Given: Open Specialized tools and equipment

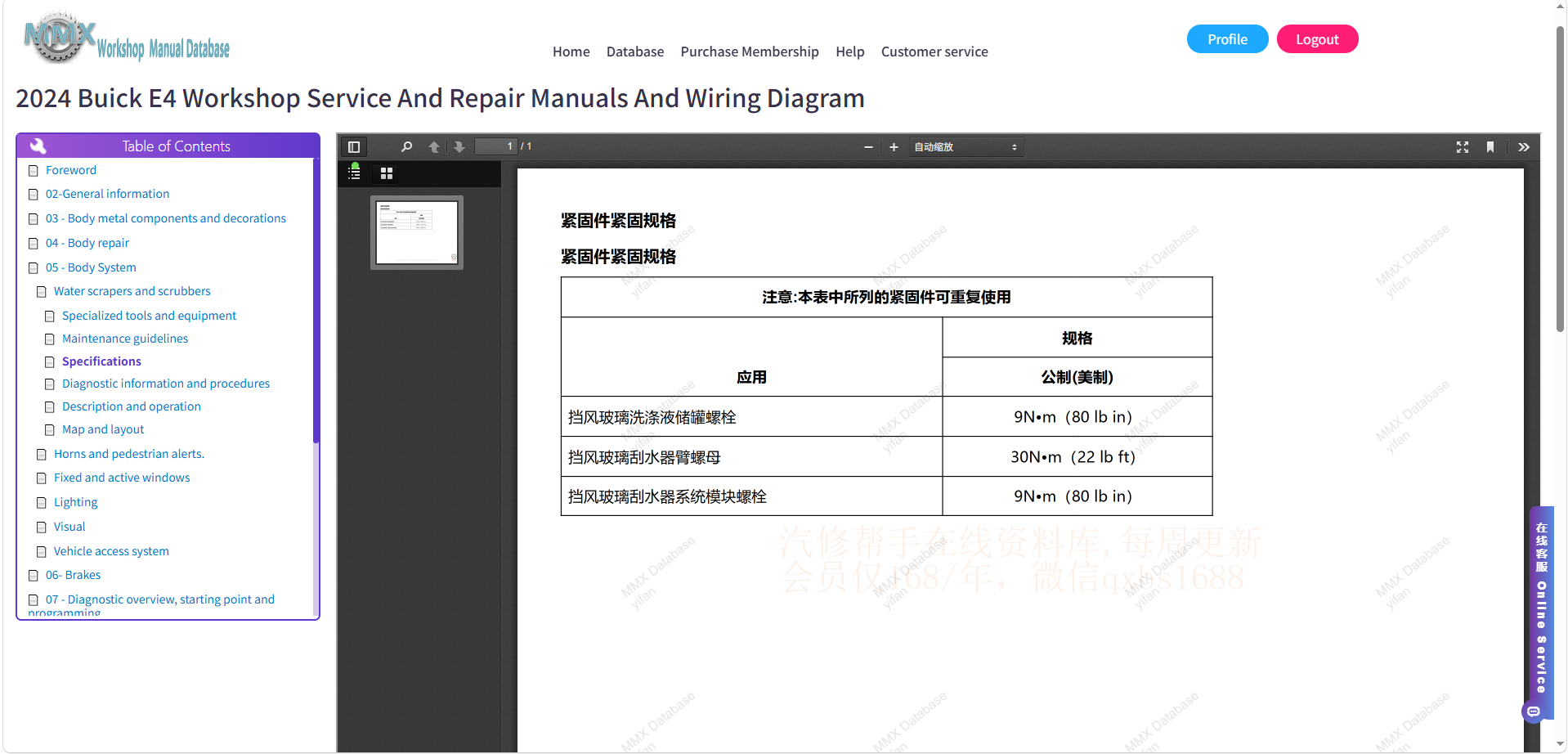Looking at the screenshot, I should pos(149,316).
